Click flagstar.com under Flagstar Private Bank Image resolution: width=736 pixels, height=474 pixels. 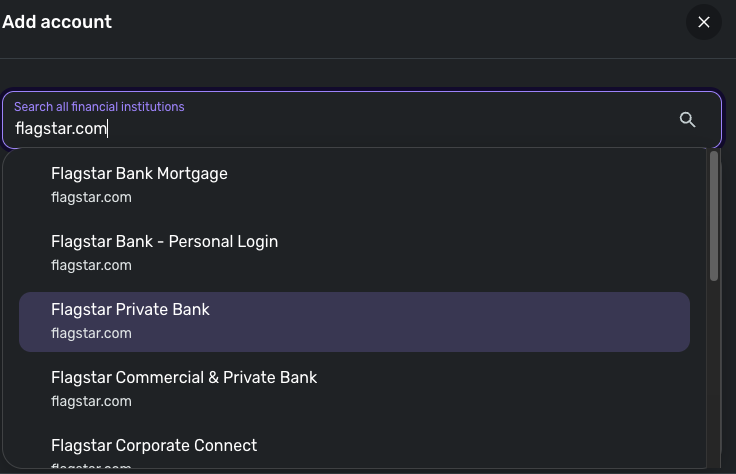[91, 333]
